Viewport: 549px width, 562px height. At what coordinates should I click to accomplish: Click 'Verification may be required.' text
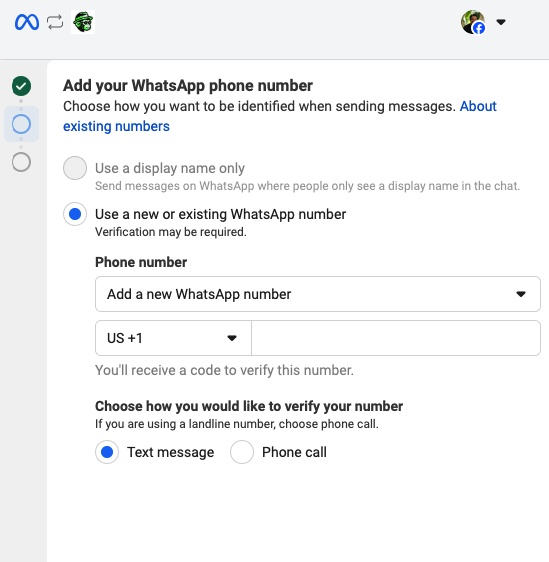point(171,232)
